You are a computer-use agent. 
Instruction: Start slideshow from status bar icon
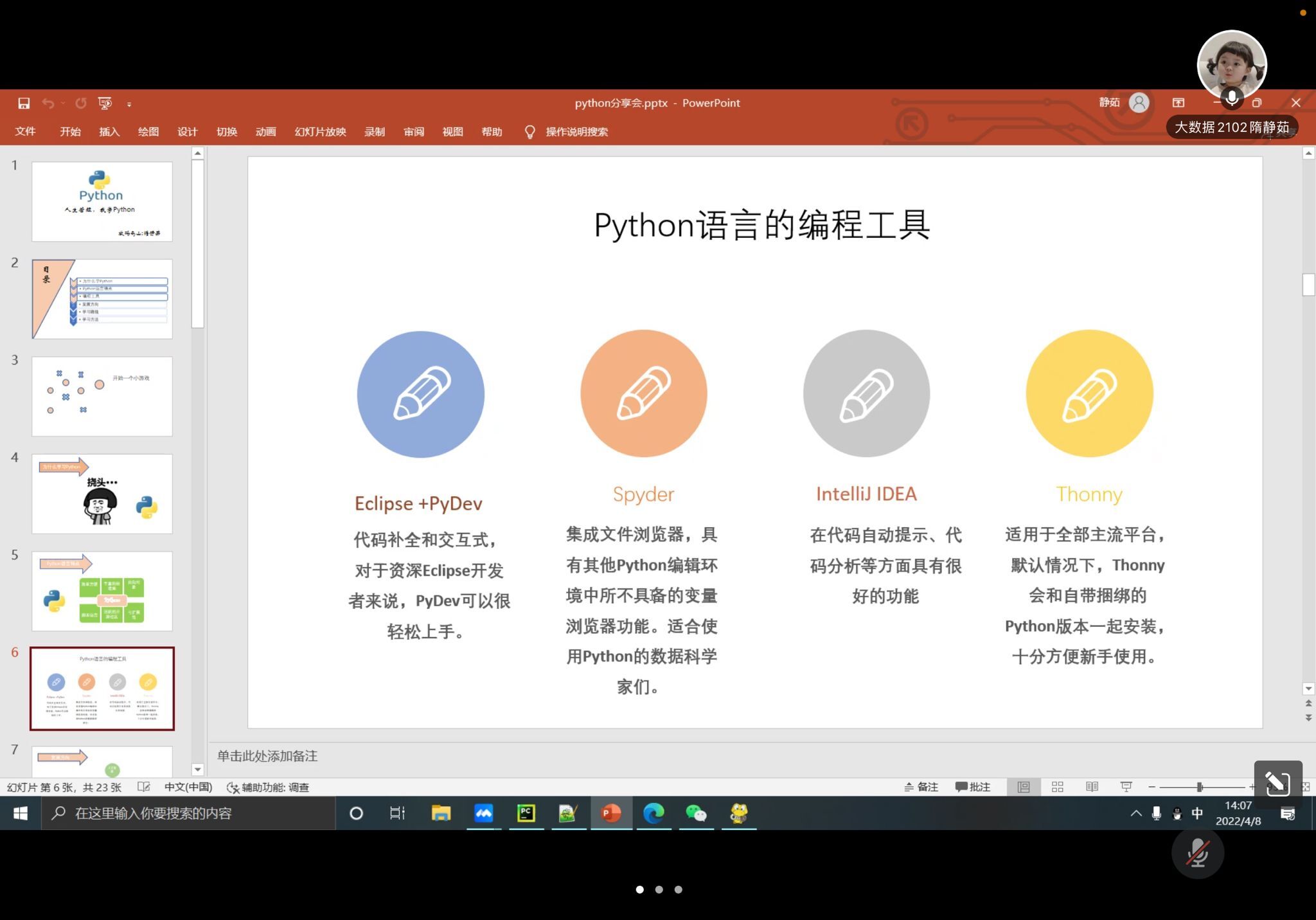[1126, 787]
